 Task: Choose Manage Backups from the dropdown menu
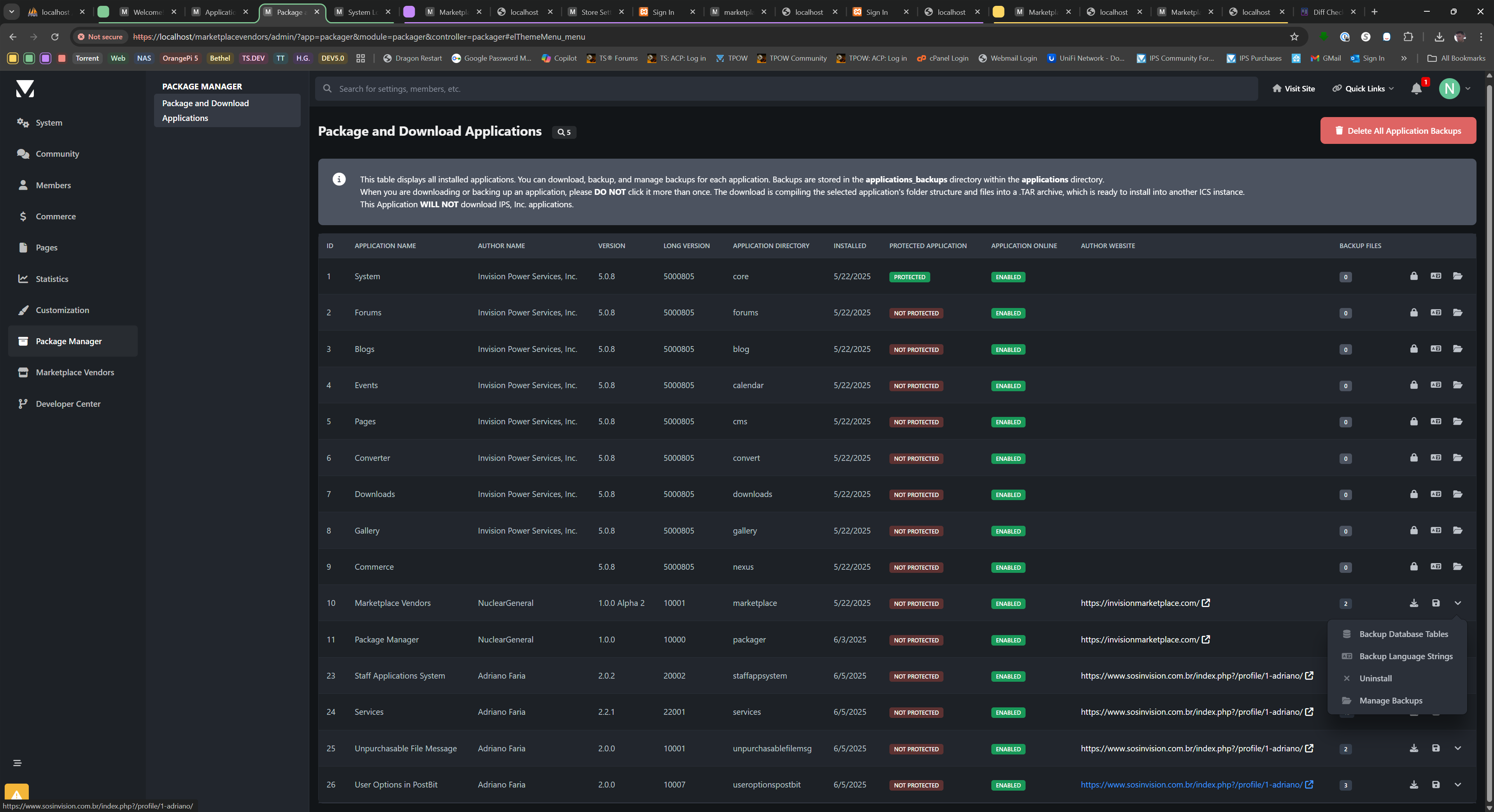[x=1397, y=700]
